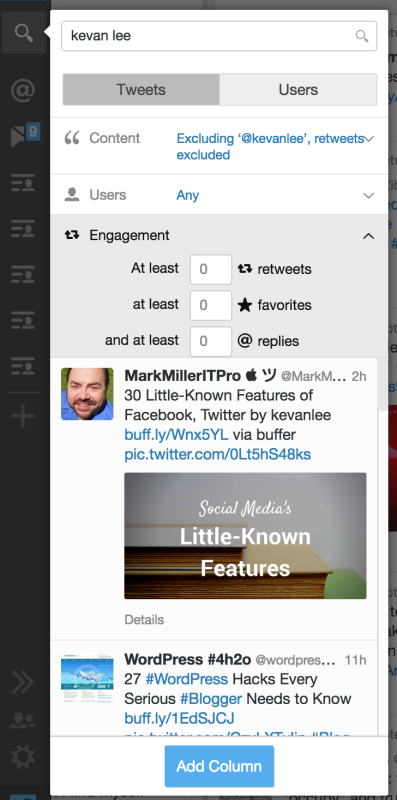This screenshot has height=800, width=397.
Task: Click the search results scrollbar
Action: point(382,384)
